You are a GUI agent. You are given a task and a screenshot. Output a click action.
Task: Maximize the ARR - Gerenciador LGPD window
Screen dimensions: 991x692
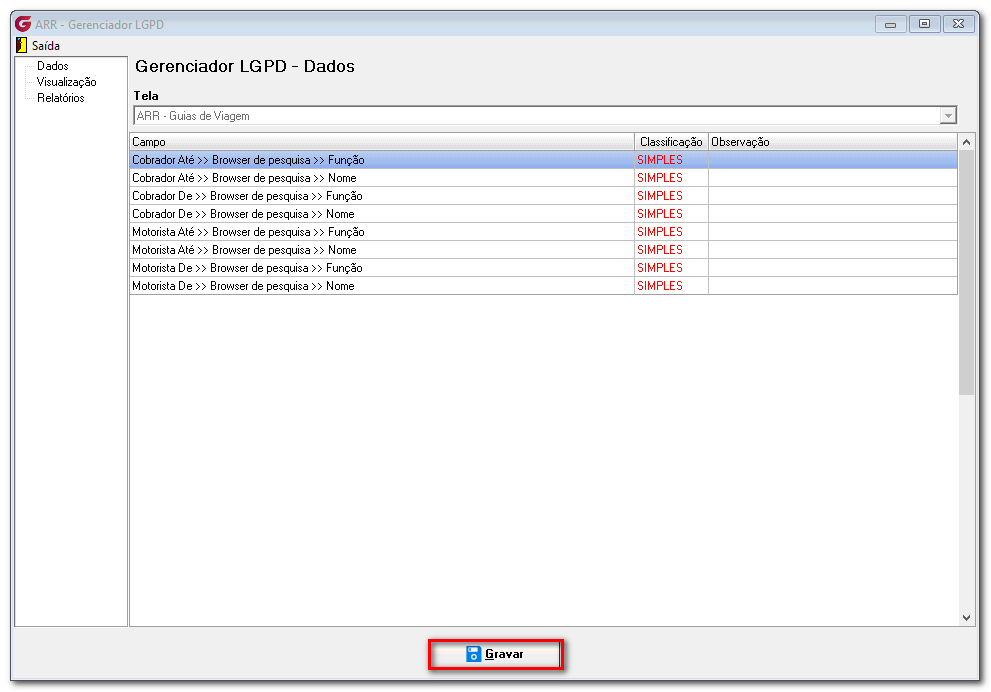coord(925,24)
